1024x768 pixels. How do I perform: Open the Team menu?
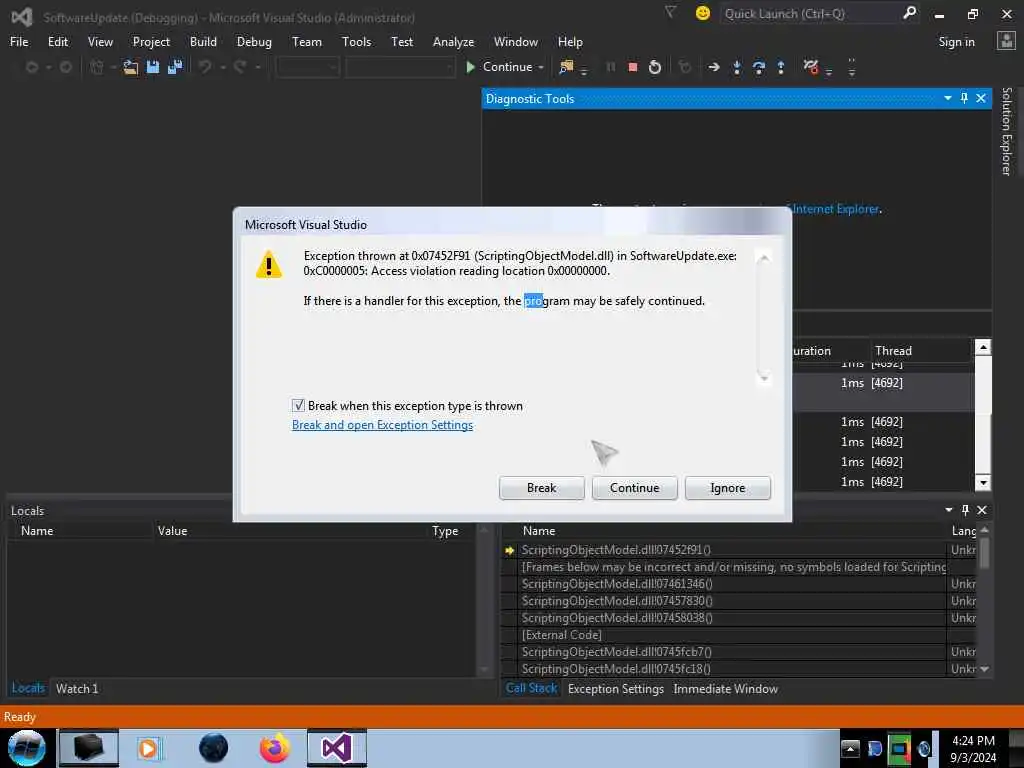[x=306, y=42]
